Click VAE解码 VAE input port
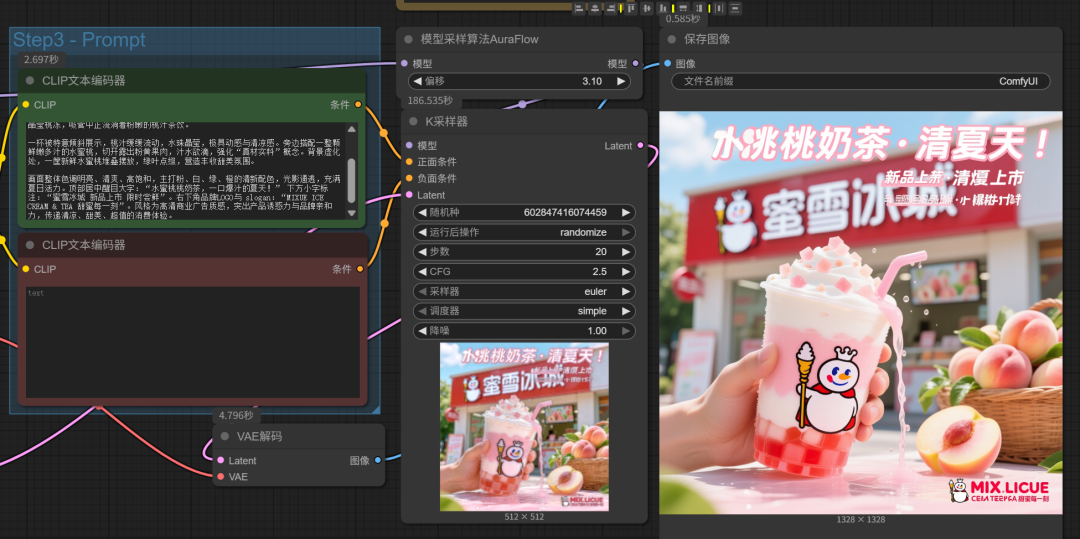This screenshot has width=1080, height=539. pyautogui.click(x=220, y=476)
